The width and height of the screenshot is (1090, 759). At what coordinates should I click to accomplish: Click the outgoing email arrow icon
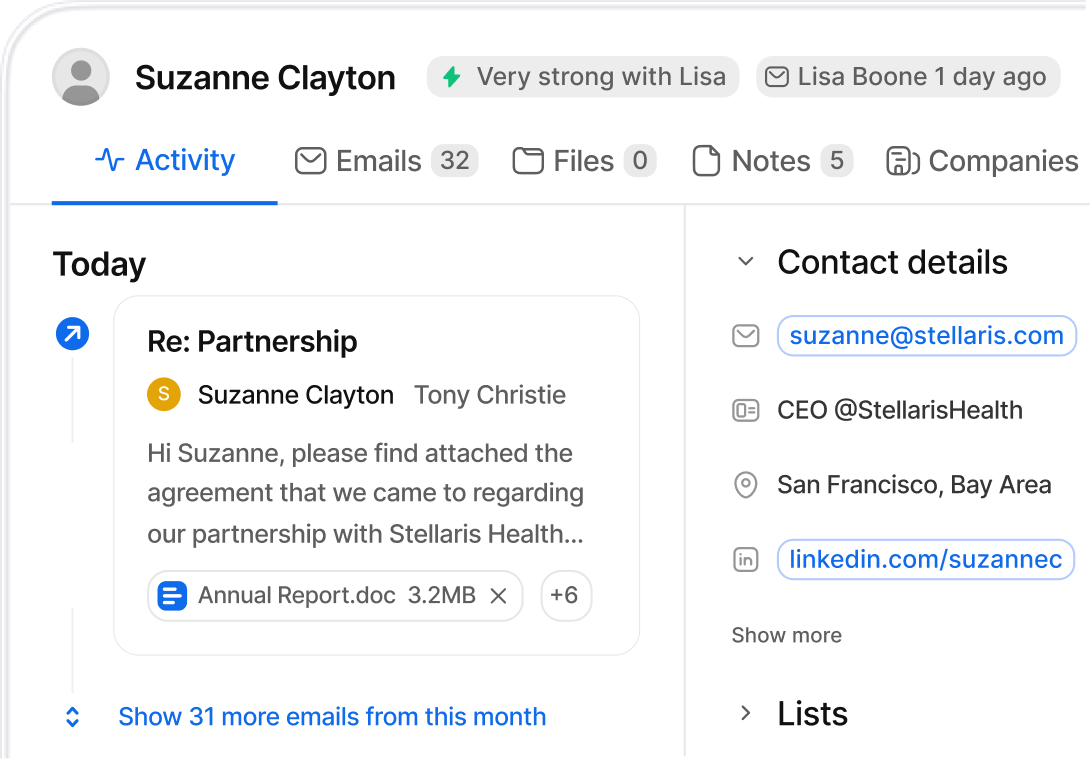click(72, 334)
